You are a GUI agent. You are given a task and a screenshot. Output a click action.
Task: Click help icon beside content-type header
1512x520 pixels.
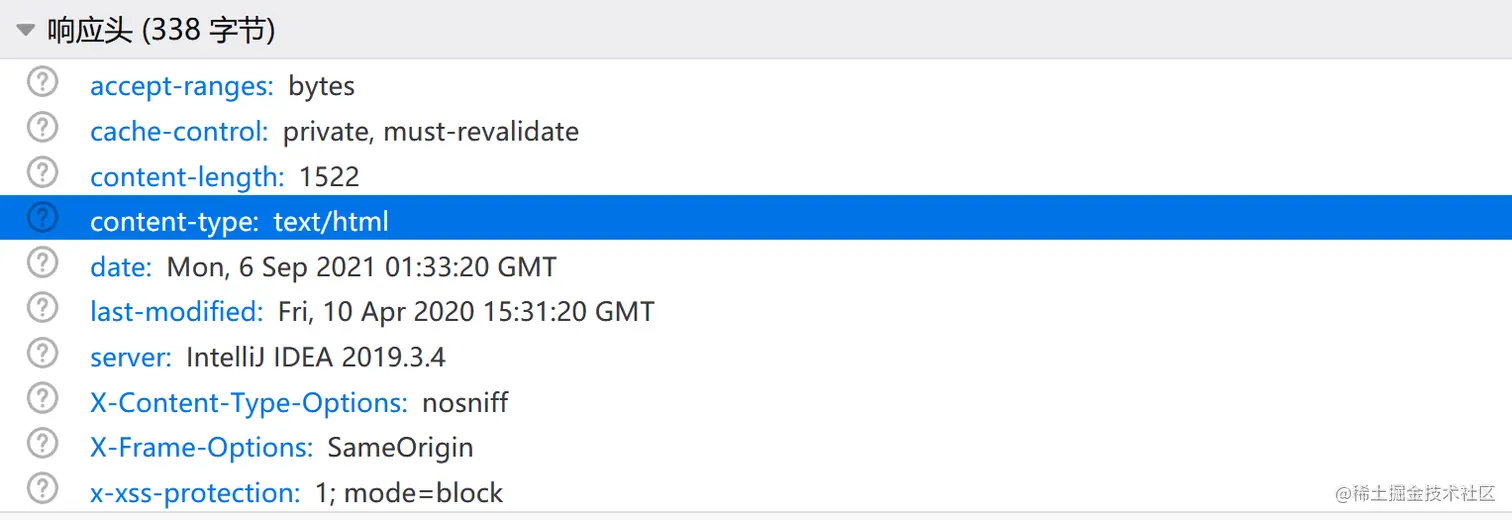coord(42,218)
